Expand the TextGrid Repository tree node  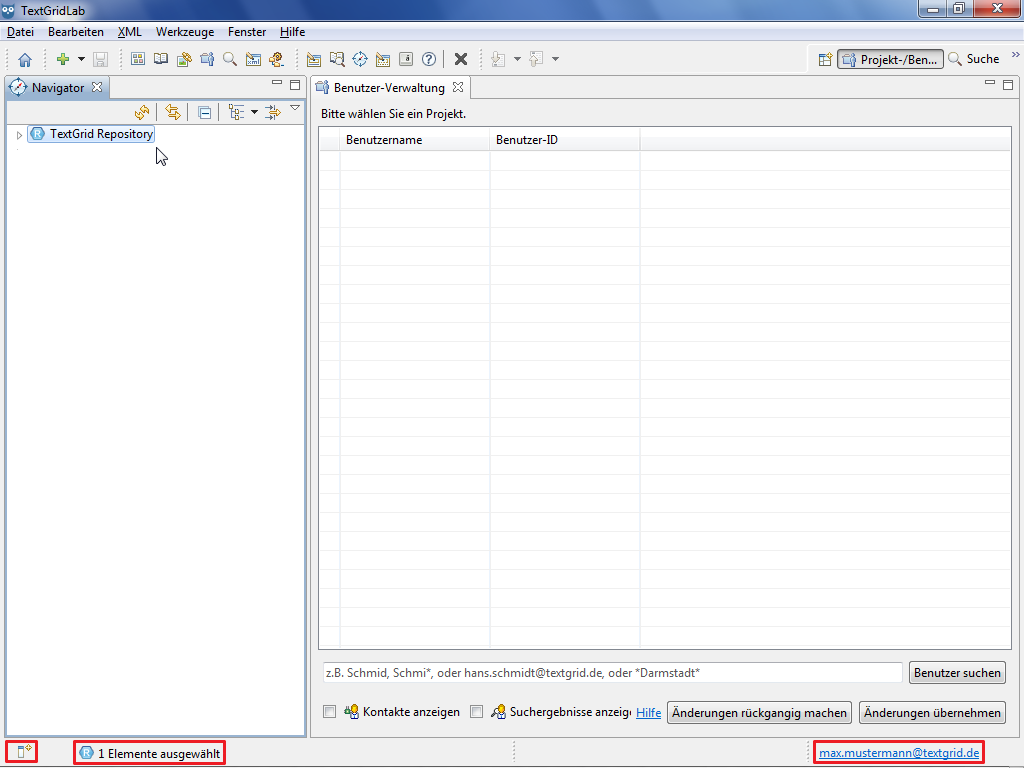[19, 134]
